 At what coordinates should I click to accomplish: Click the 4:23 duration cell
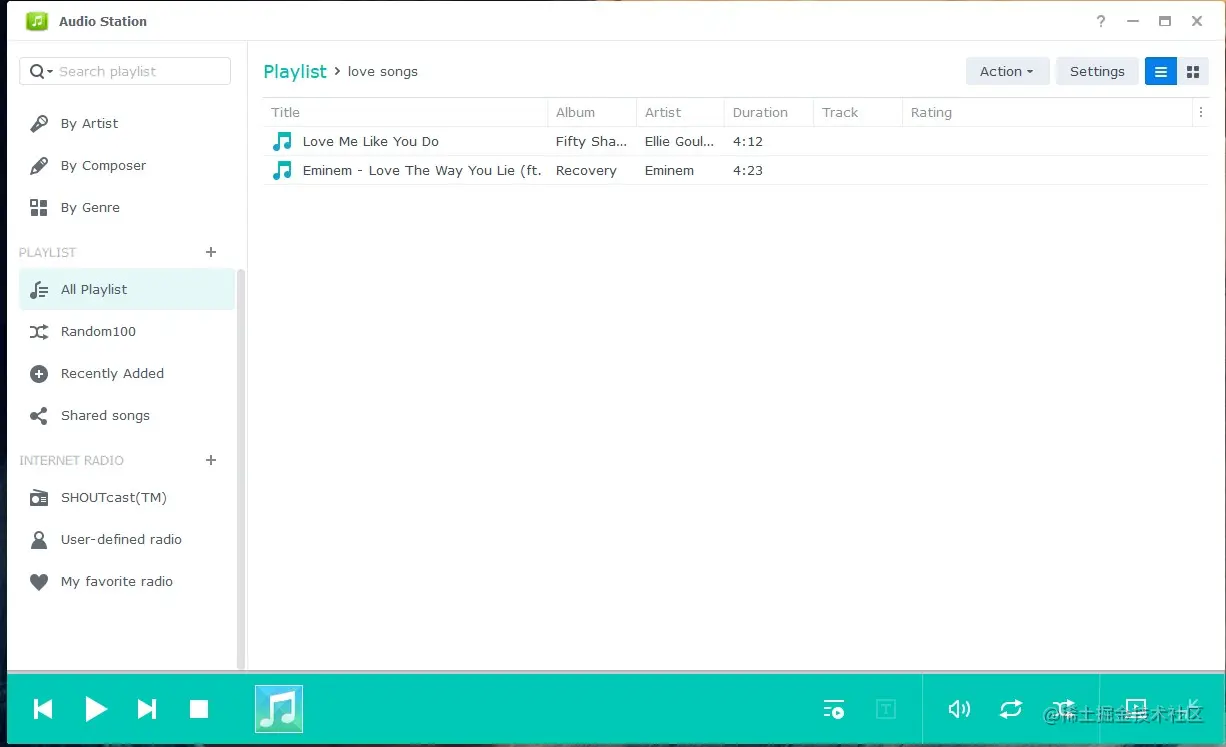pyautogui.click(x=747, y=170)
